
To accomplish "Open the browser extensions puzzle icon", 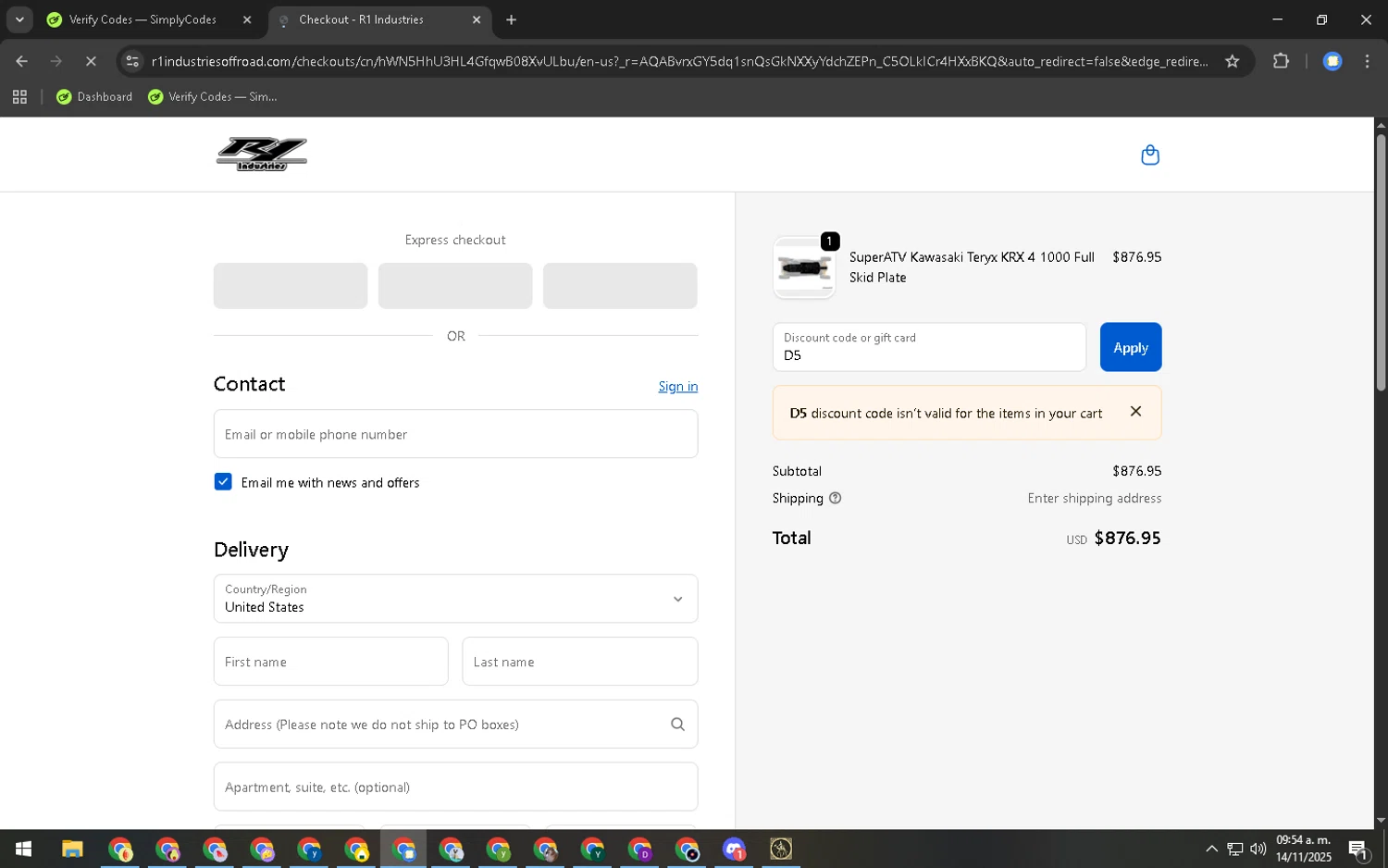I will click(x=1281, y=61).
